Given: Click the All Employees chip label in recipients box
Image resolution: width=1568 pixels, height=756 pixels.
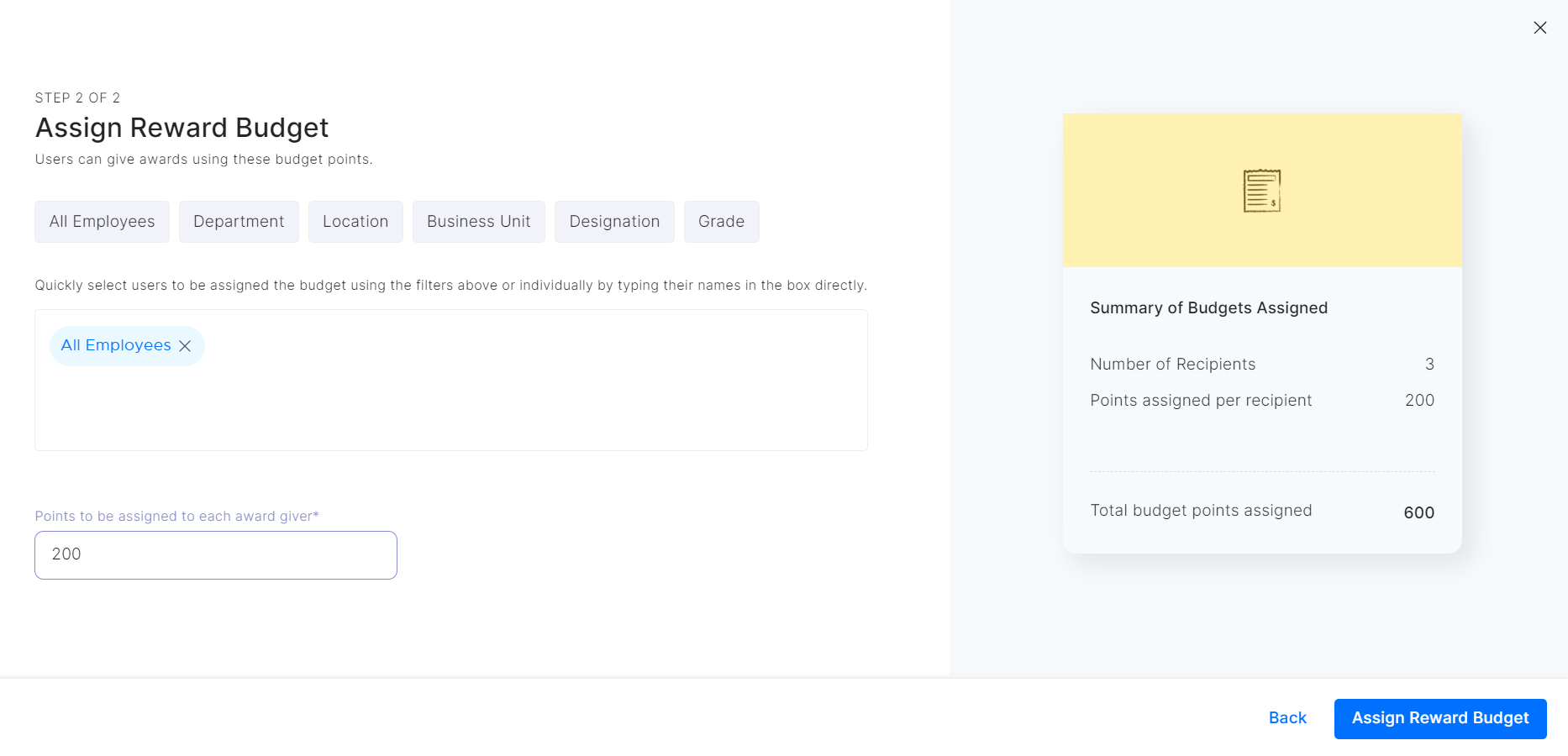Looking at the screenshot, I should click(x=116, y=345).
